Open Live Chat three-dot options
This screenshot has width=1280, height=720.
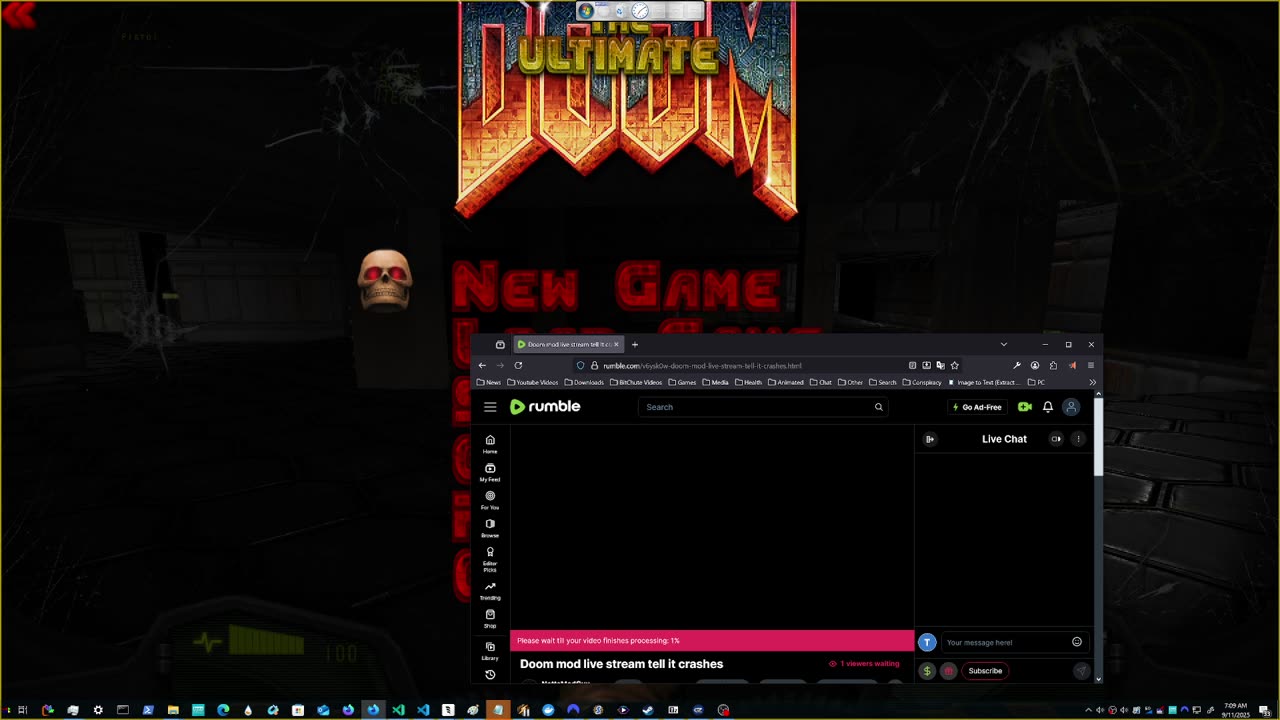(1078, 439)
